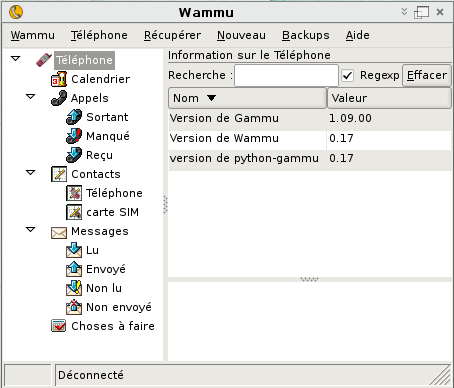Click the carte SIM contacts icon
Image resolution: width=454 pixels, height=388 pixels.
pos(74,212)
